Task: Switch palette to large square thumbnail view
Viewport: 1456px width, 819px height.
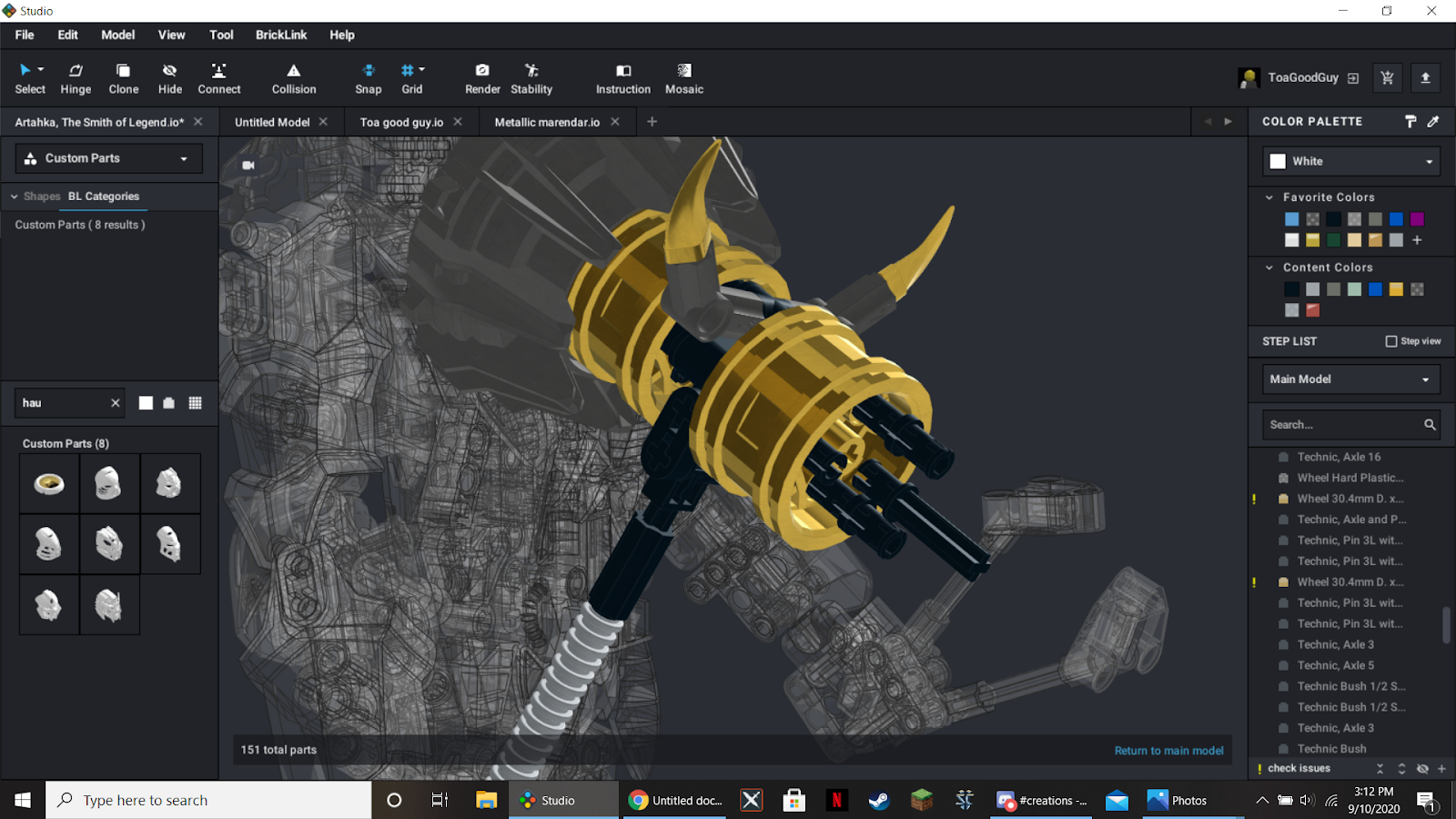Action: (146, 403)
